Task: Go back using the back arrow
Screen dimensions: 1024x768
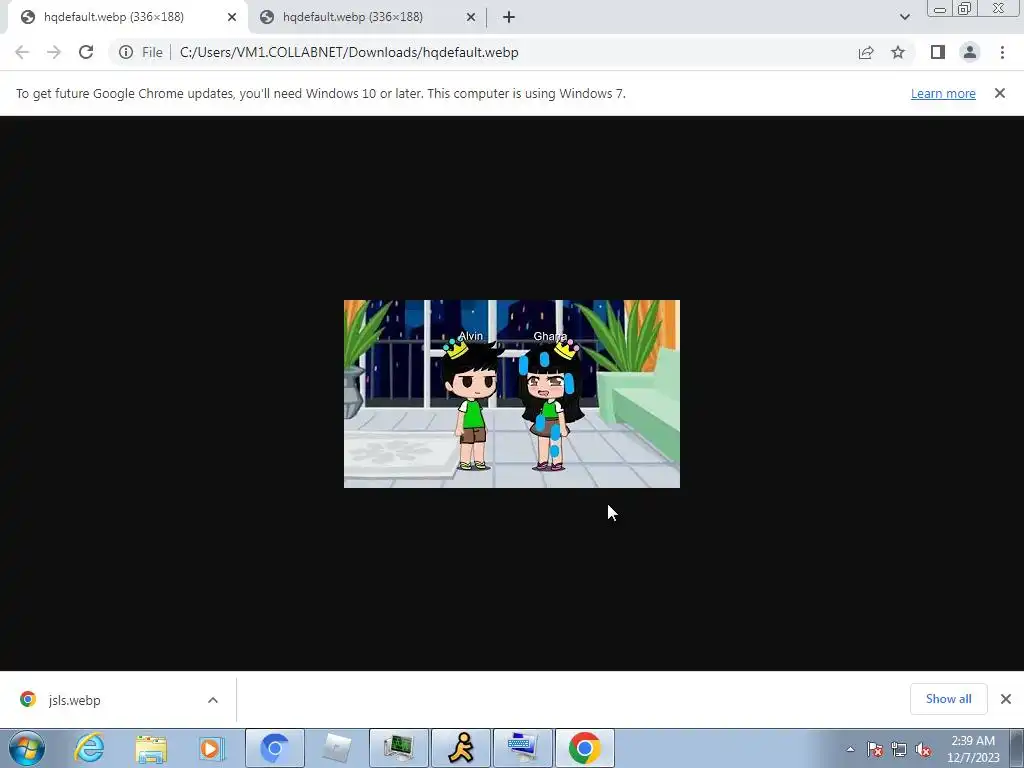Action: click(22, 52)
